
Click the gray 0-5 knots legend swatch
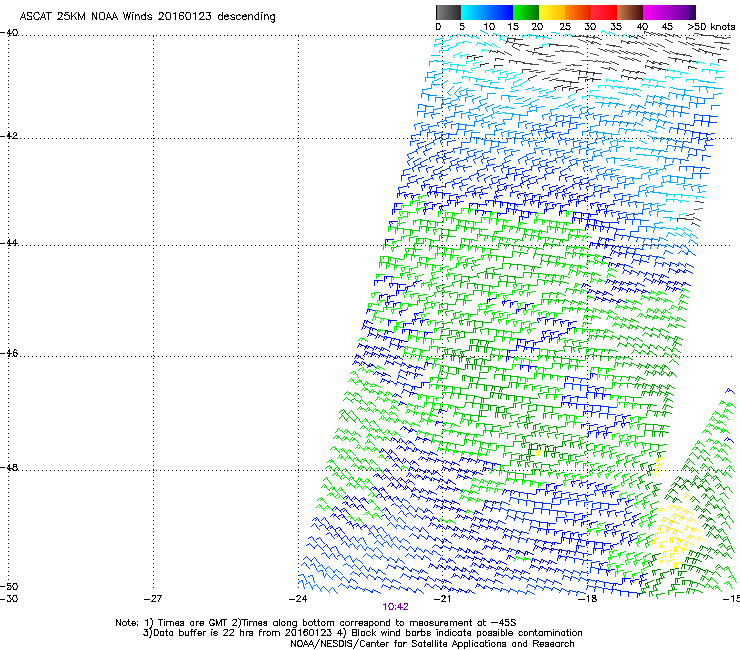[x=448, y=12]
